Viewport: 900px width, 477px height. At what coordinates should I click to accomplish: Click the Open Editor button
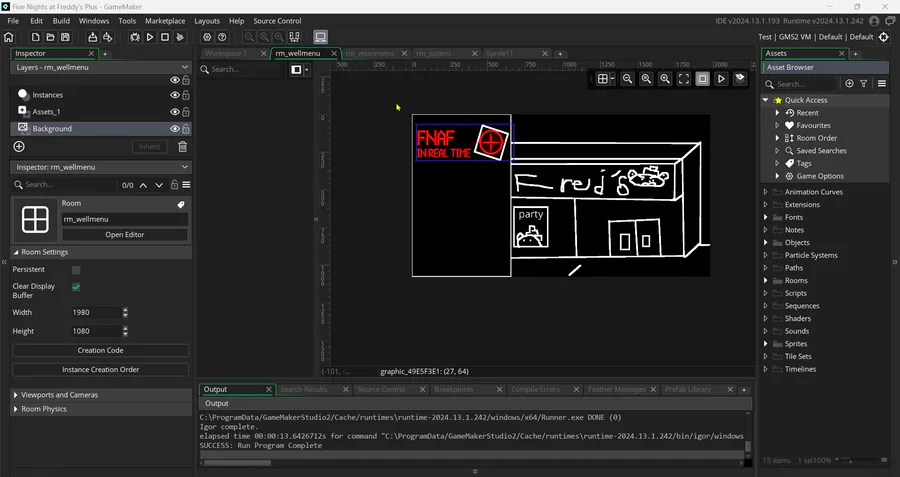[x=125, y=235]
